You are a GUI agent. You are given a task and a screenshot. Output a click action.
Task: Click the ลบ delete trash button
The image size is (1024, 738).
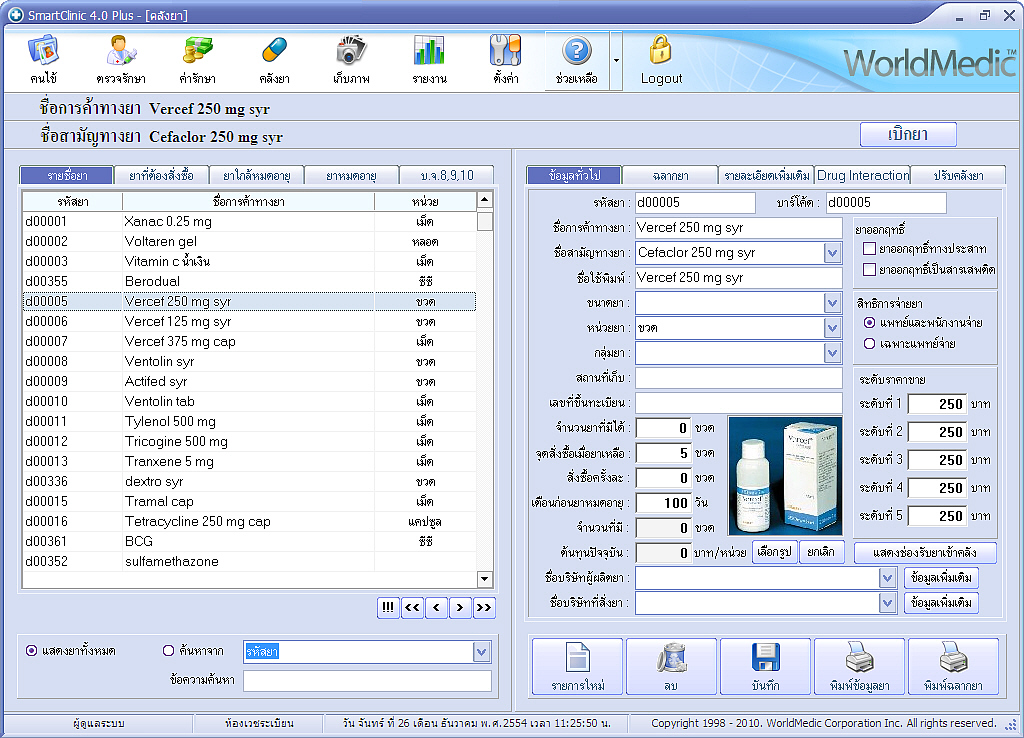point(671,666)
